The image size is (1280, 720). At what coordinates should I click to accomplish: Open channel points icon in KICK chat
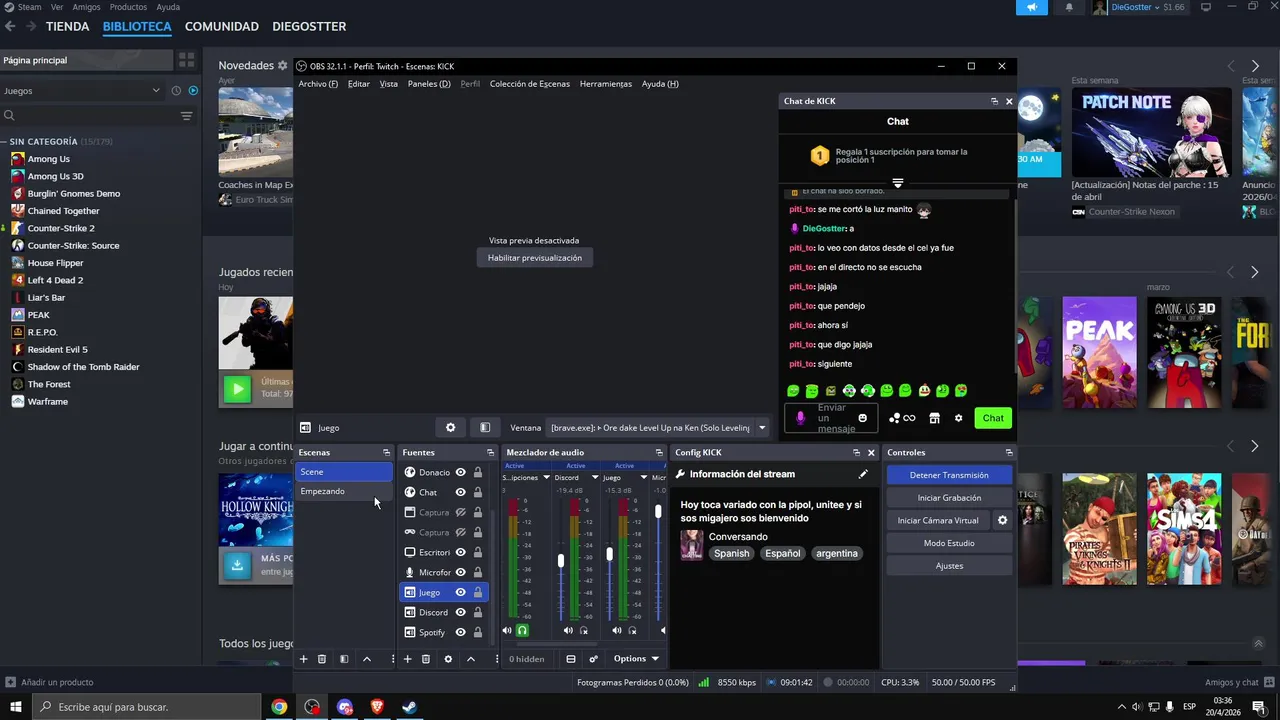point(902,418)
